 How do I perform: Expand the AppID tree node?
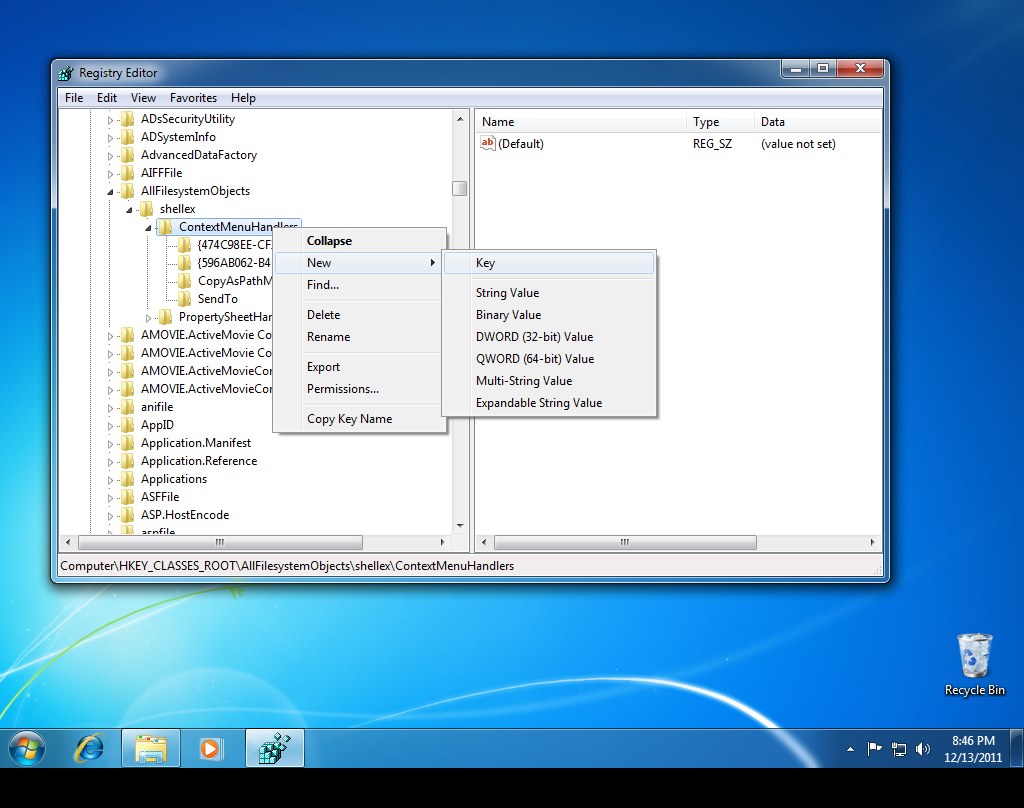[110, 426]
